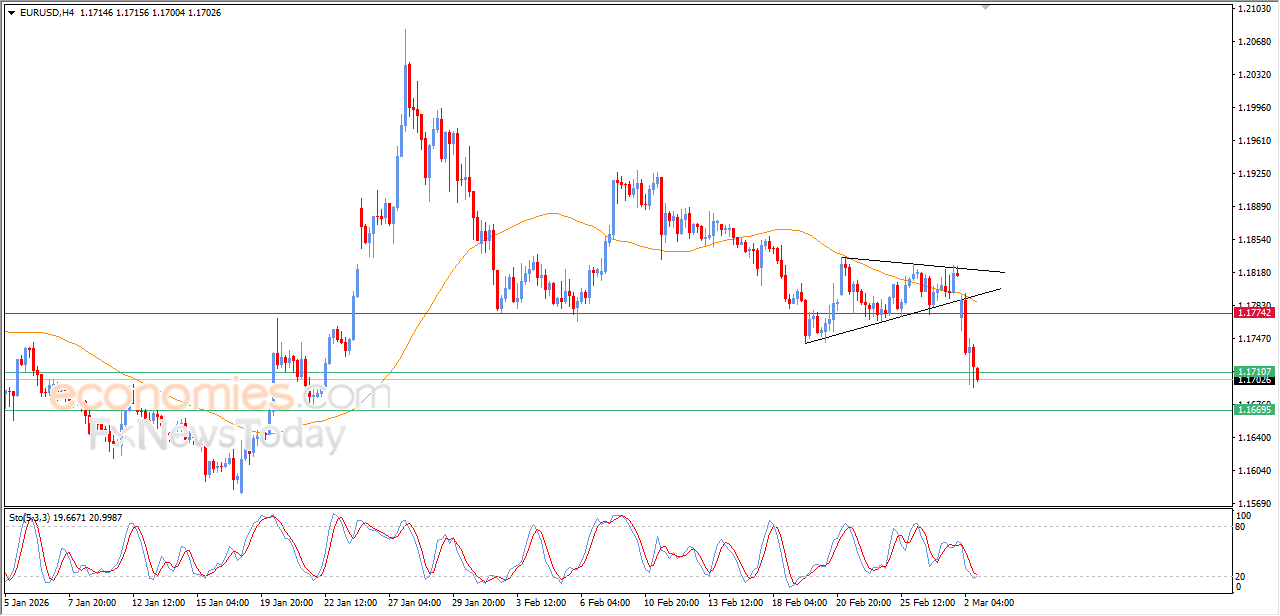Image resolution: width=1280 pixels, height=616 pixels.
Task: Click the 5 Jan 2026 date label
Action: pyautogui.click(x=28, y=603)
